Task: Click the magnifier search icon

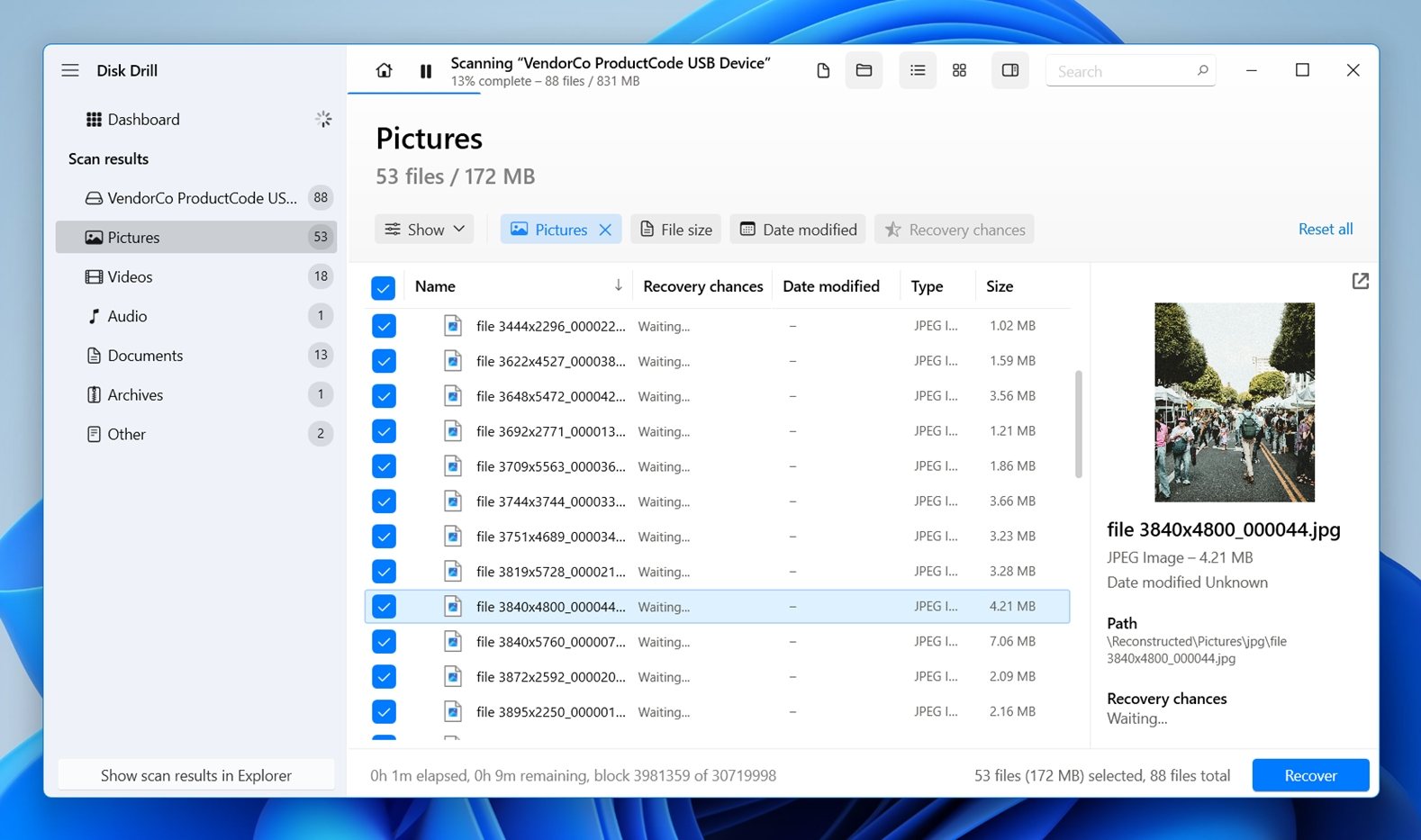Action: 1202,70
